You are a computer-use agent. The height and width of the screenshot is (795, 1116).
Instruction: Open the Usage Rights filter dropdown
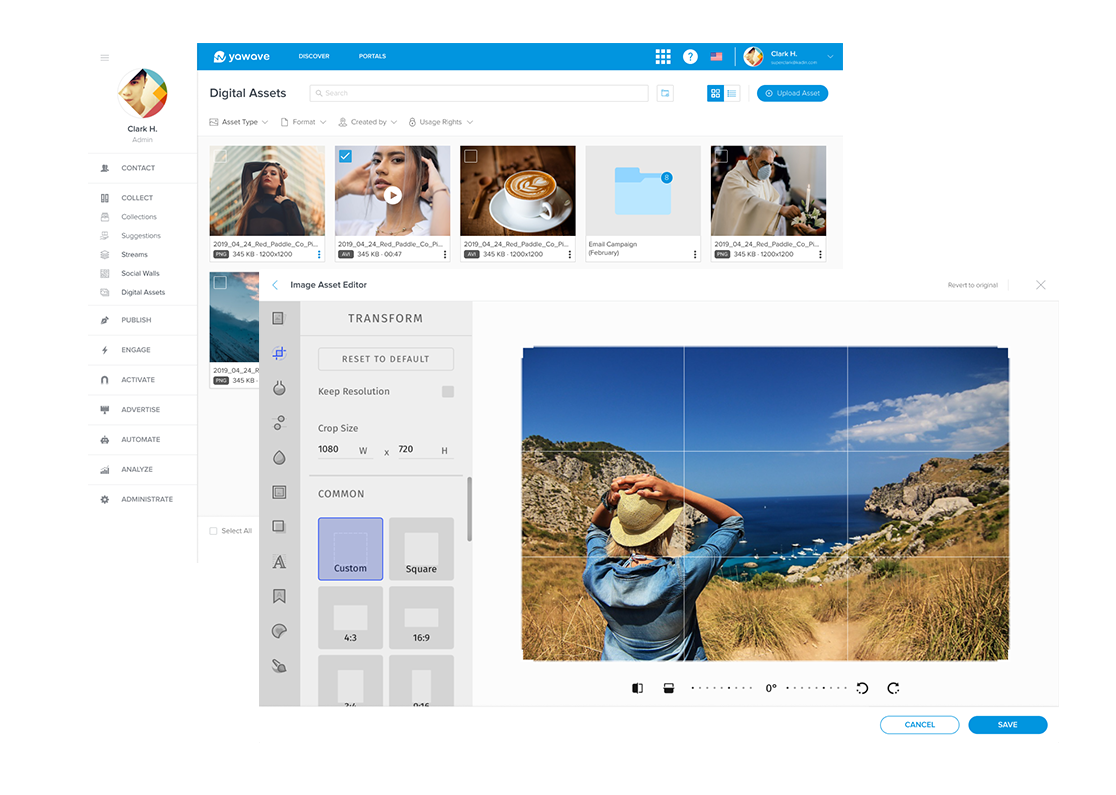(x=441, y=122)
